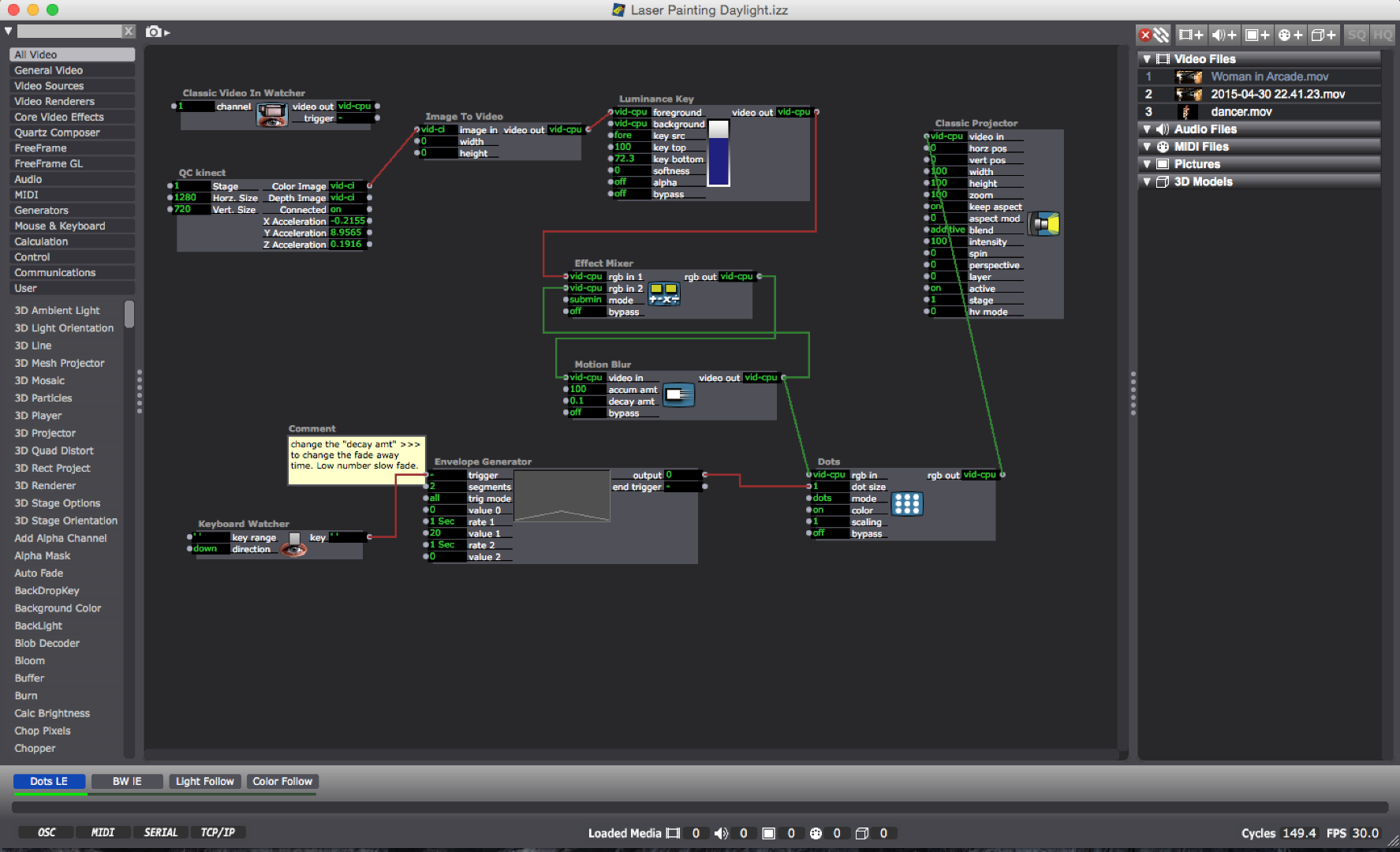Add audio with the speaker plus icon
Image resolution: width=1400 pixels, height=852 pixels.
(1223, 35)
